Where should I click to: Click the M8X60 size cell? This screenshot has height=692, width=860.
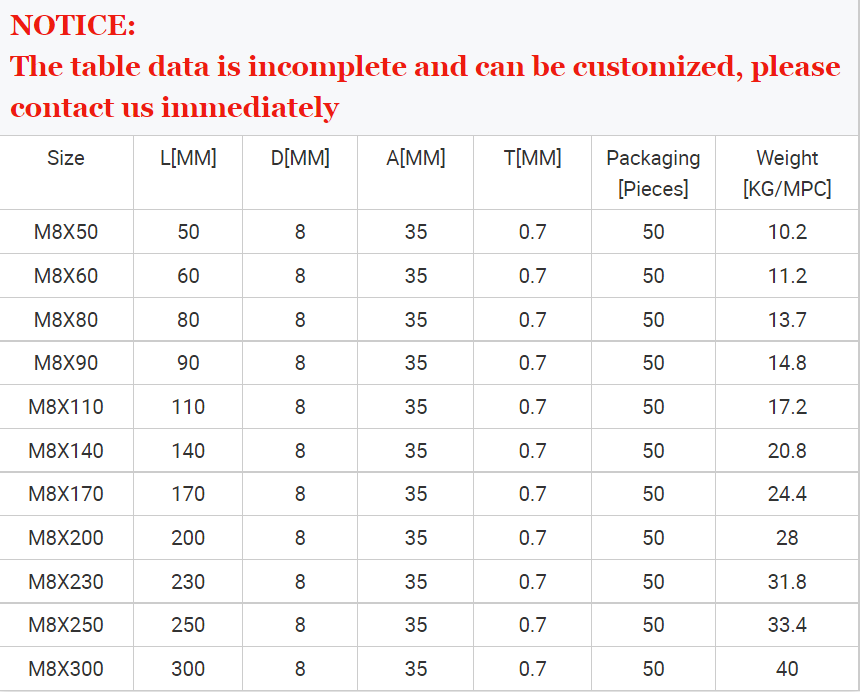tap(66, 276)
